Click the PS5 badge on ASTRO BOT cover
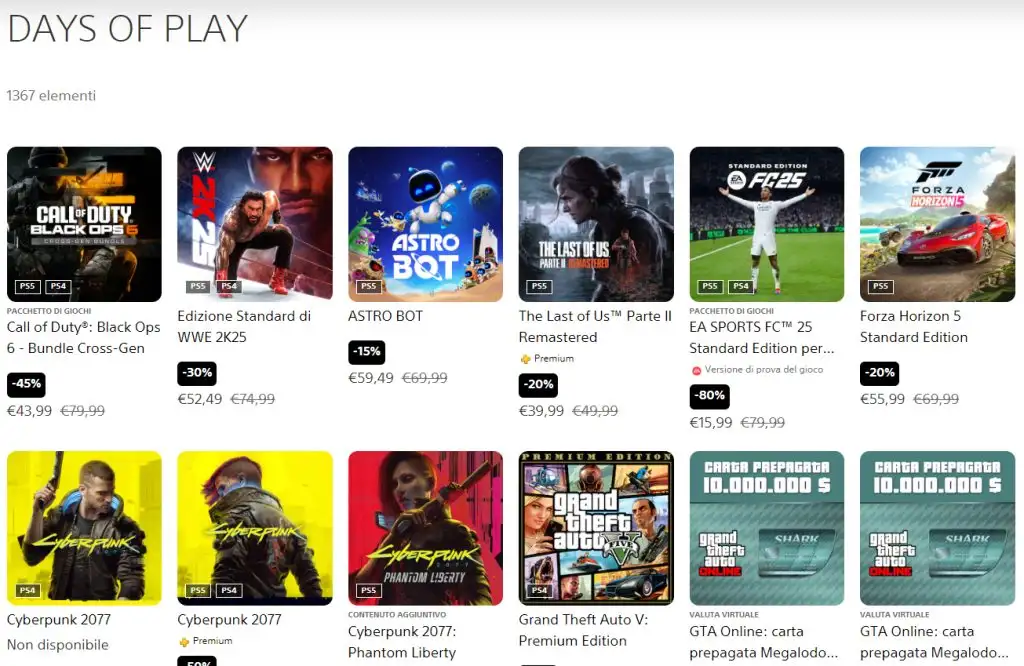This screenshot has height=666, width=1024. tap(368, 286)
